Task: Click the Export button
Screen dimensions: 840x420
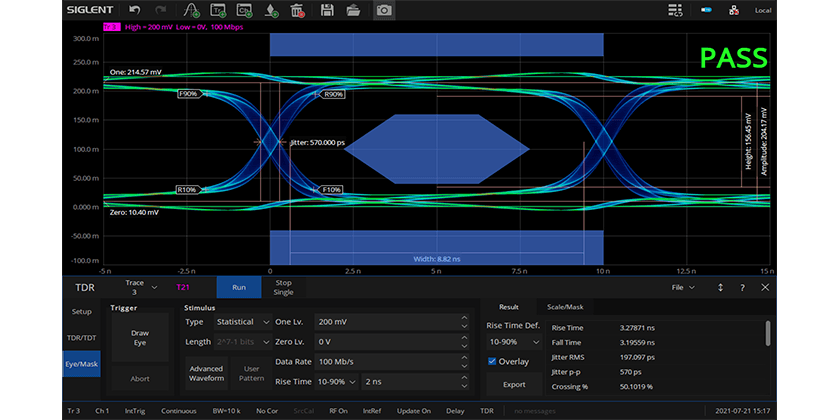Action: [x=514, y=384]
